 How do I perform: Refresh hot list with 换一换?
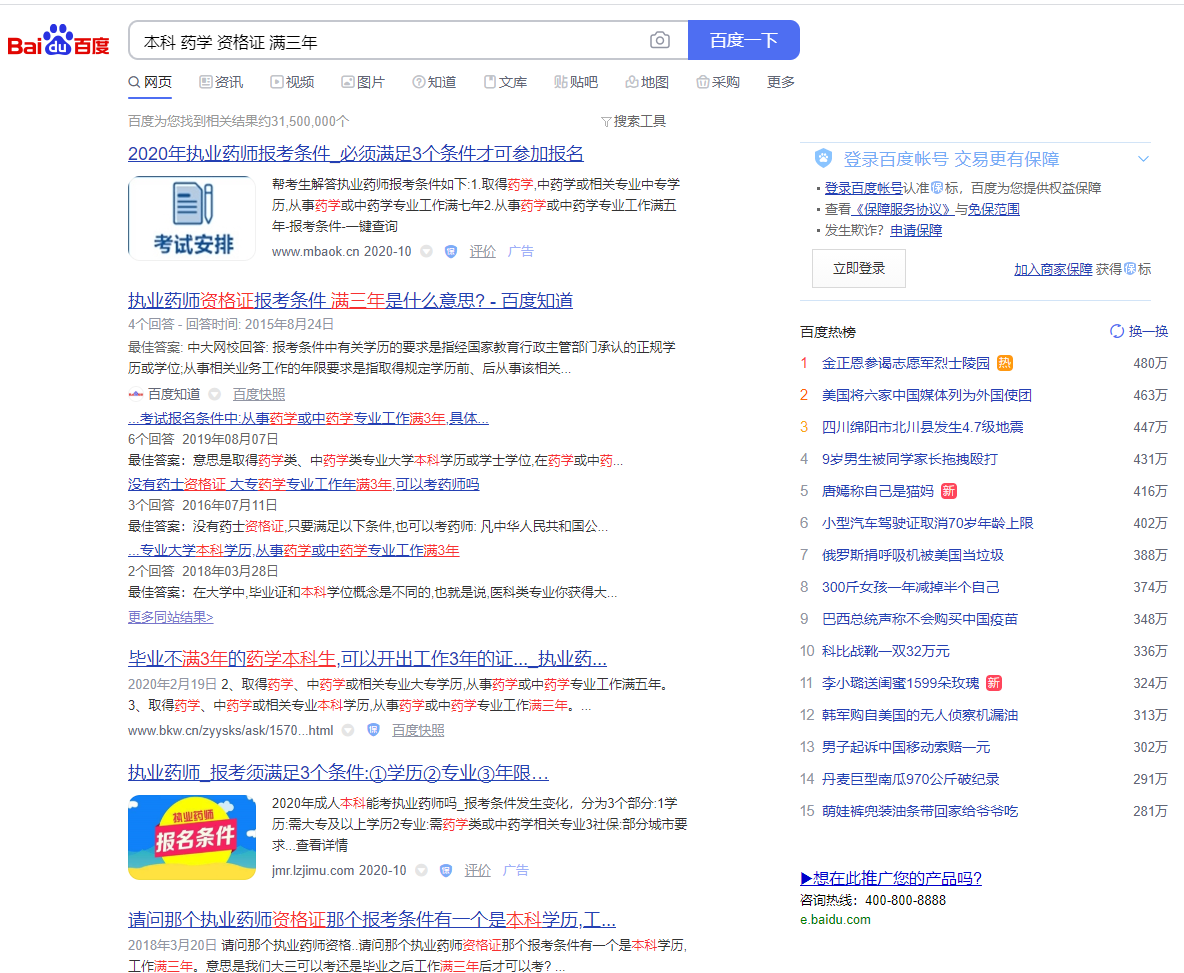[1139, 331]
